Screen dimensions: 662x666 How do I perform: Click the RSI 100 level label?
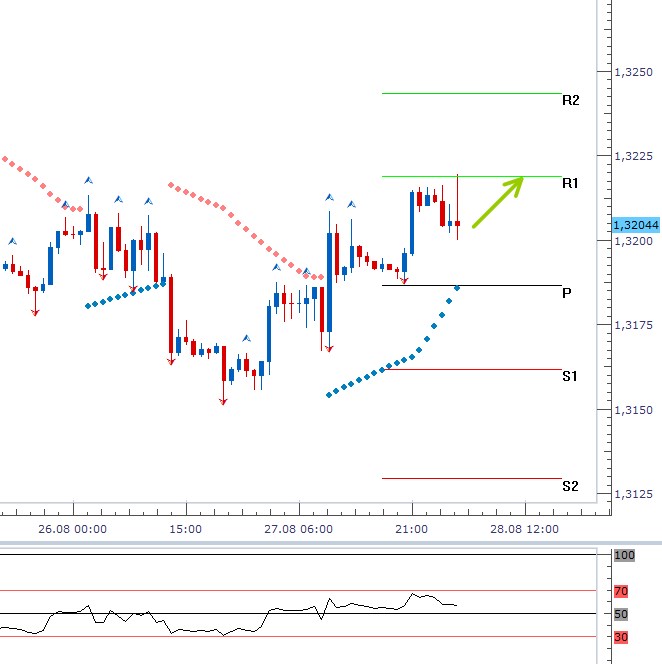(624, 555)
